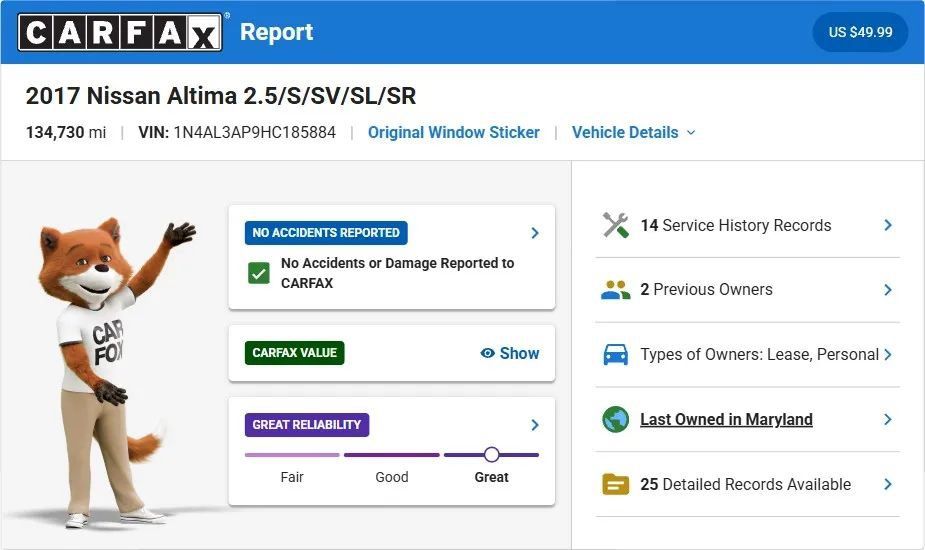Open Last Owned in Maryland link
Image resolution: width=925 pixels, height=550 pixels.
click(726, 420)
